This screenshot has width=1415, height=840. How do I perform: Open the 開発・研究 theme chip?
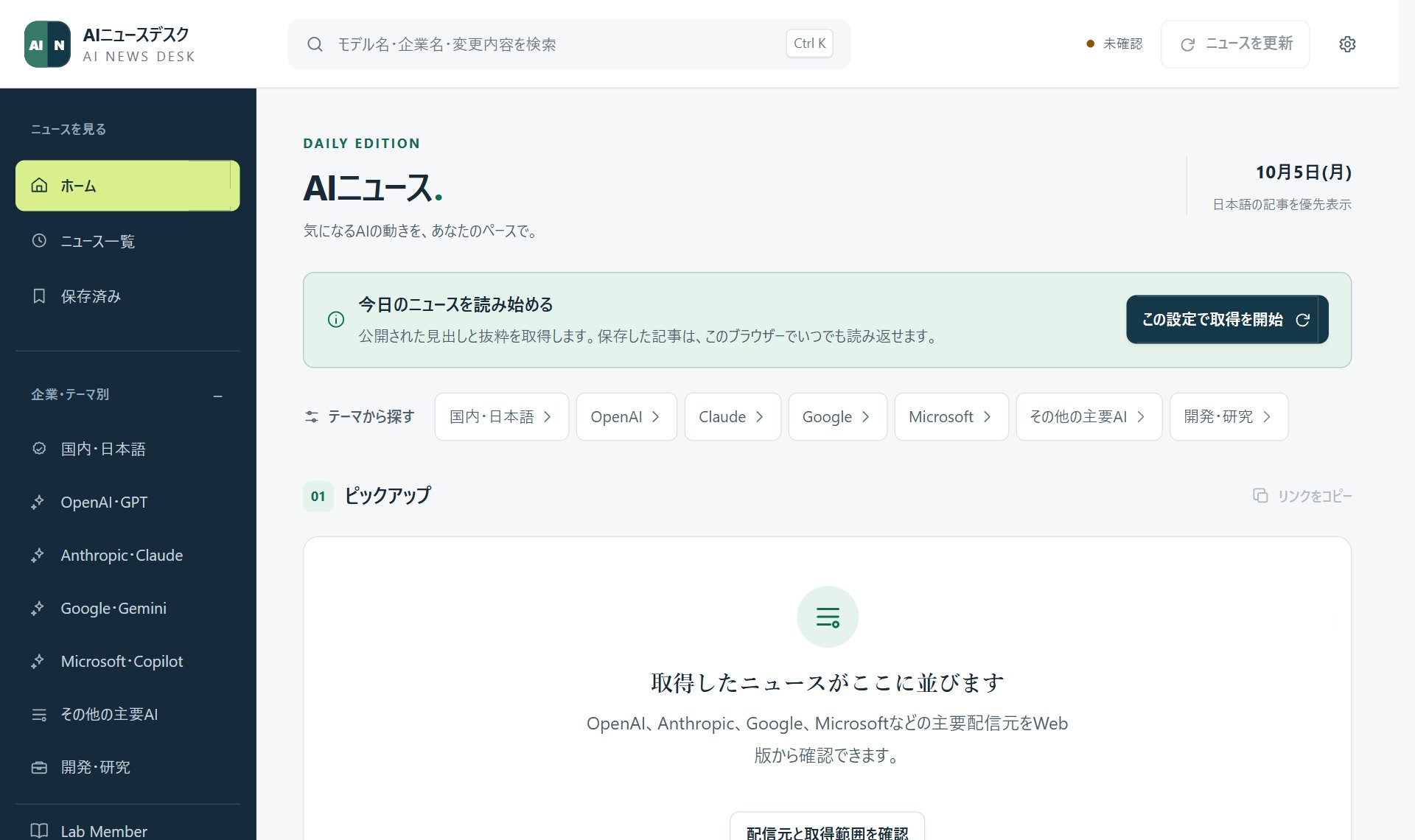click(1229, 416)
